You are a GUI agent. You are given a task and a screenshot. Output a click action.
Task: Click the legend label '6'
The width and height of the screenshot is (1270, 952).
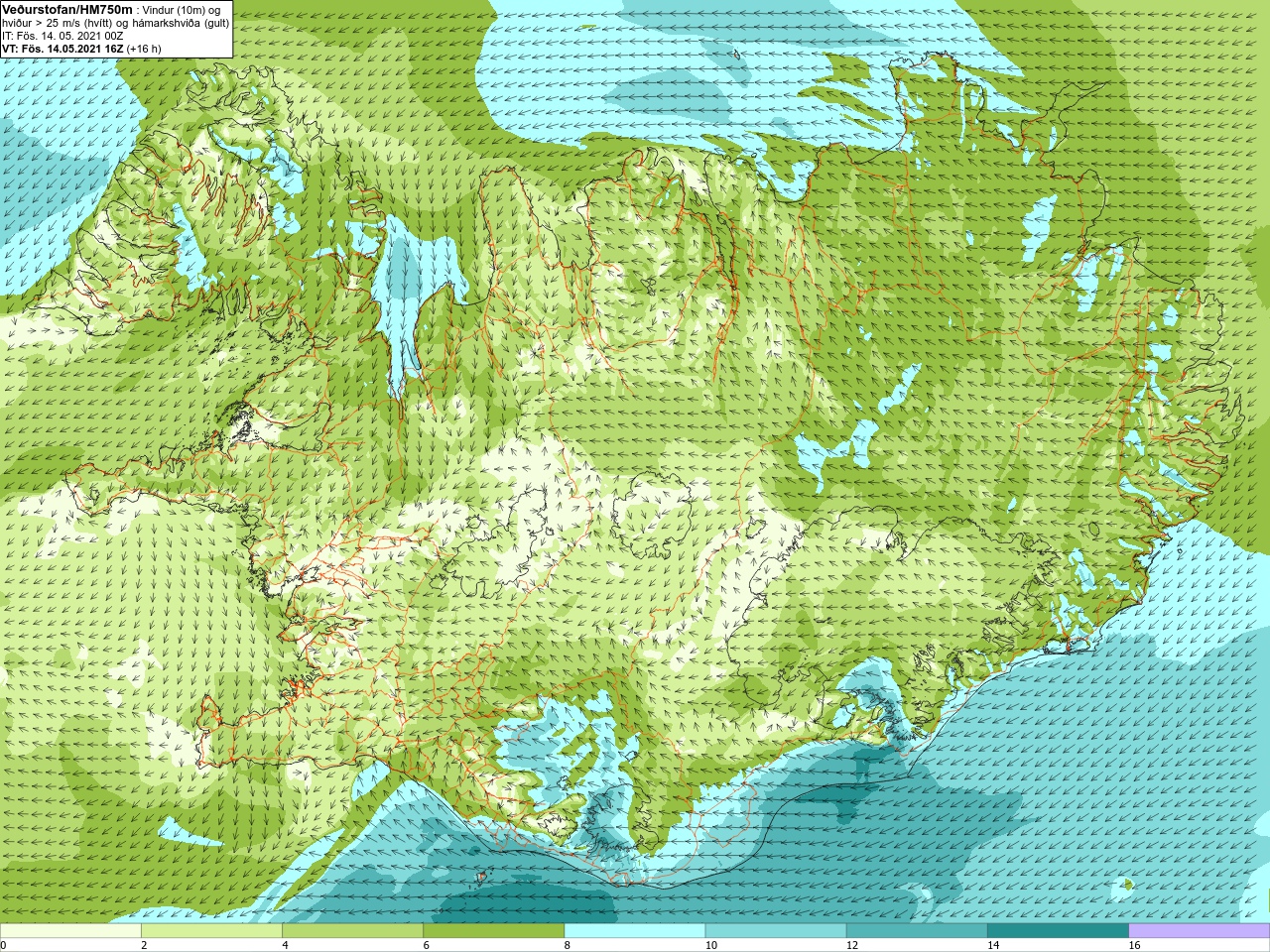click(x=427, y=945)
